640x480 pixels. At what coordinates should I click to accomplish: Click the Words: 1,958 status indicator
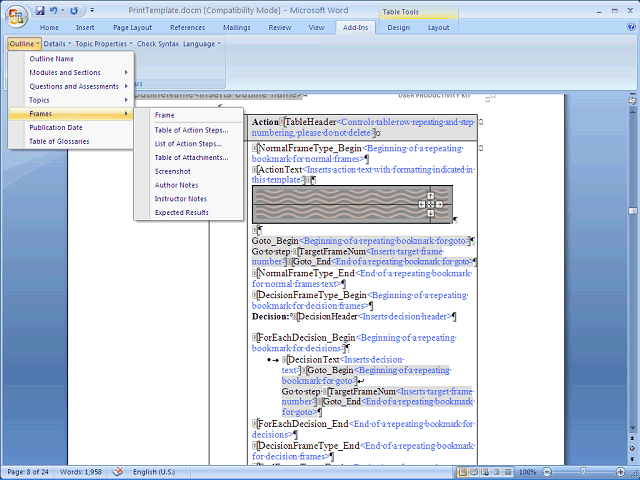click(x=82, y=472)
